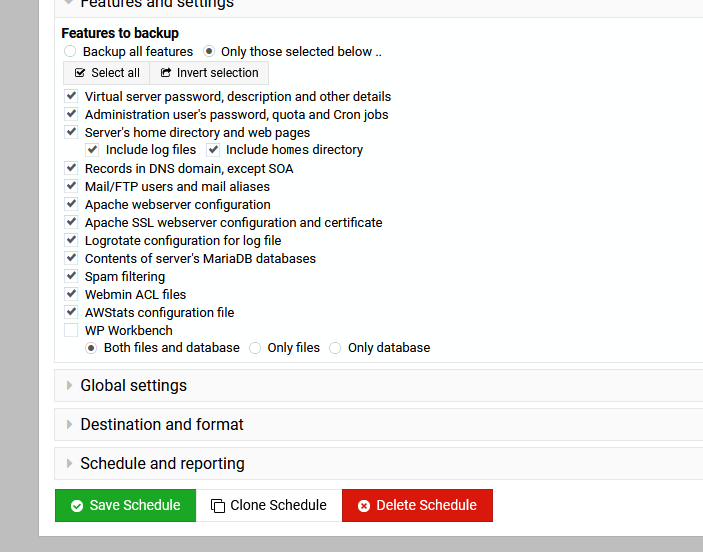Click the Select all button
703x552 pixels.
106,73
